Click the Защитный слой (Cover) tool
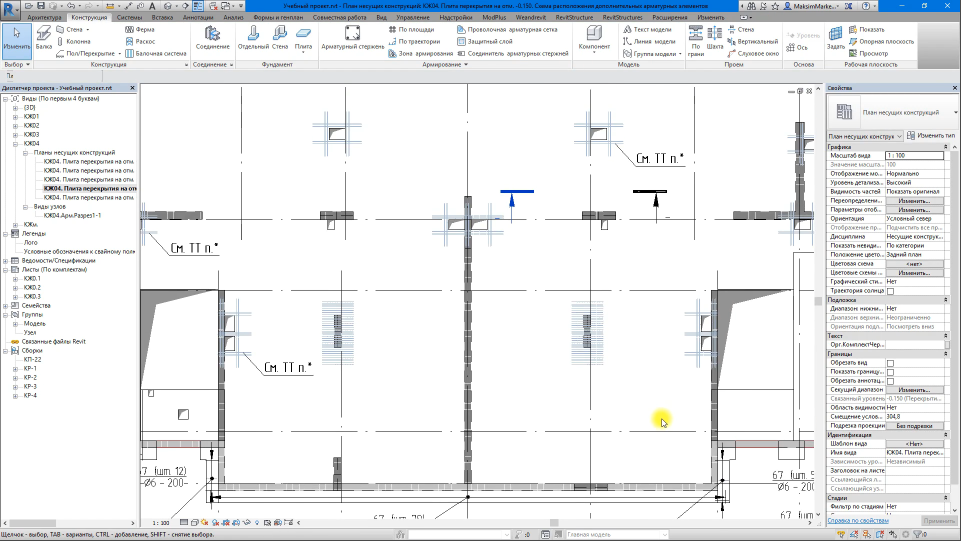The height and width of the screenshot is (541, 961). (x=485, y=42)
